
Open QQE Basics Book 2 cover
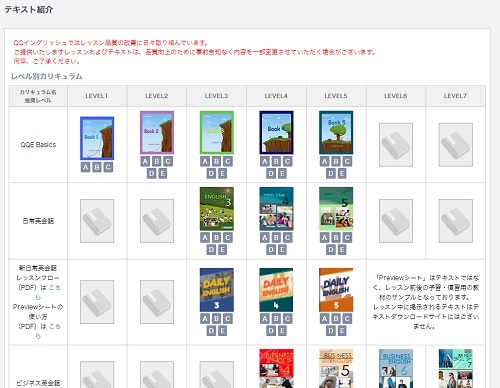pyautogui.click(x=157, y=132)
